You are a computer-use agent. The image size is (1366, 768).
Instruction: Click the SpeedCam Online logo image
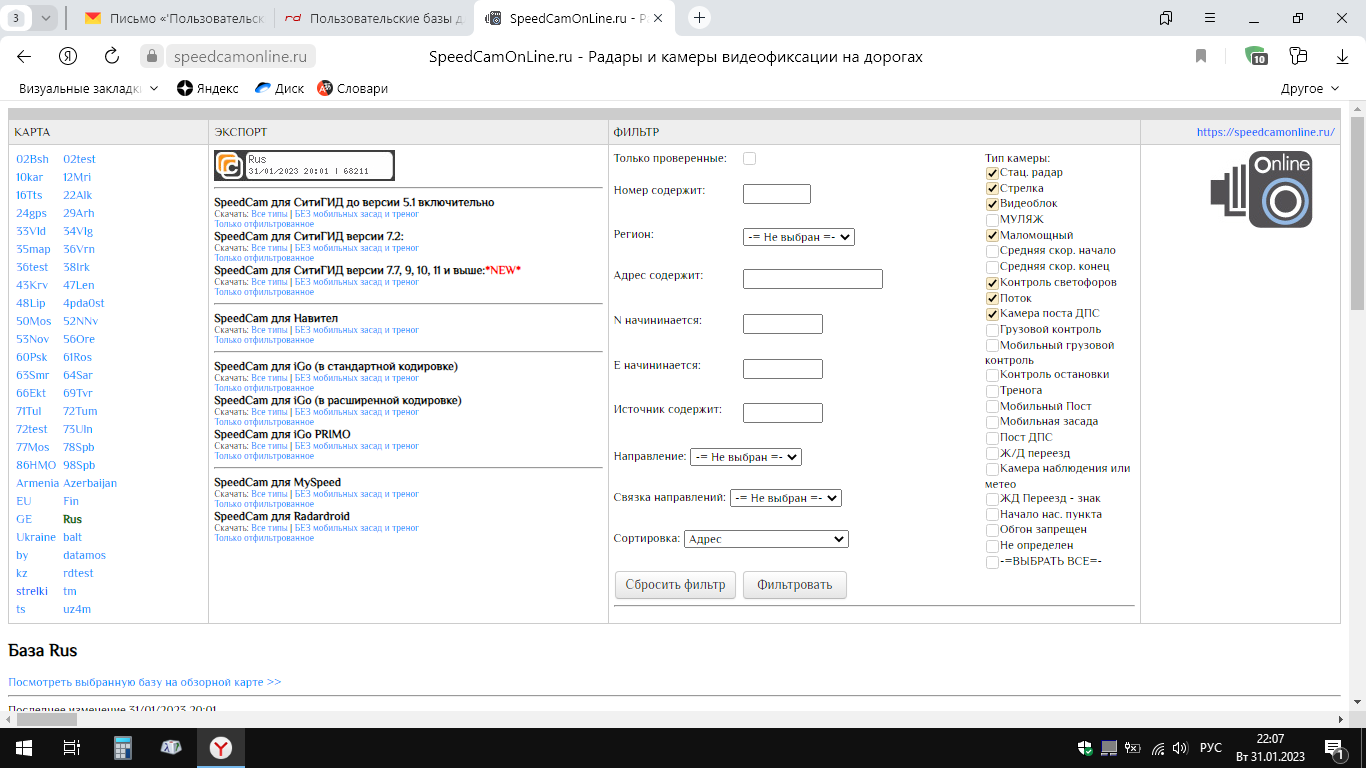(x=1261, y=189)
